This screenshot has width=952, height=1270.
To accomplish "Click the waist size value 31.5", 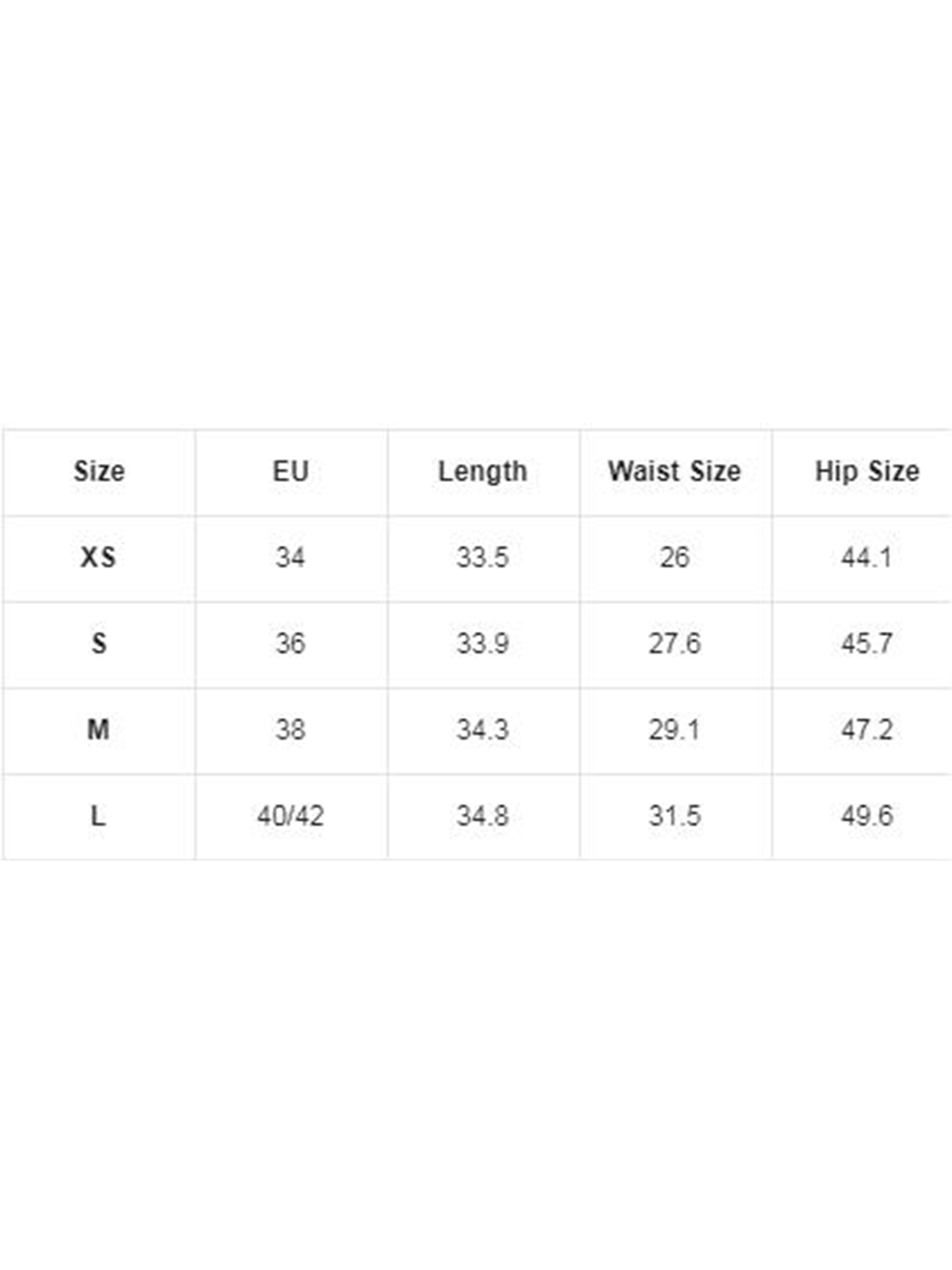I will point(675,816).
